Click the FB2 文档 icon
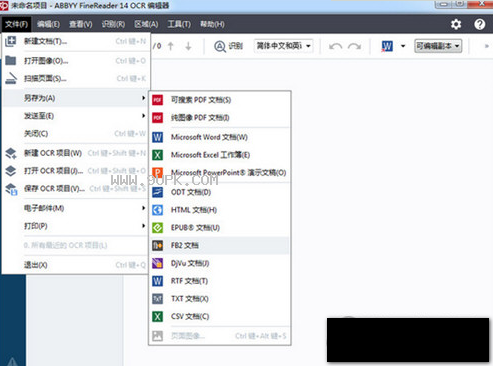 157,245
